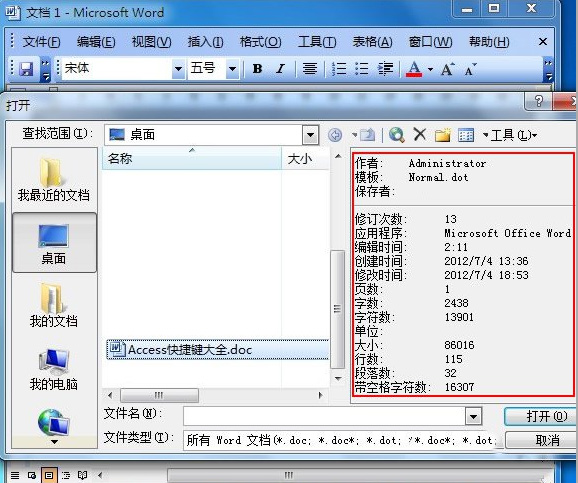Click the shrink font size icon

(470, 69)
